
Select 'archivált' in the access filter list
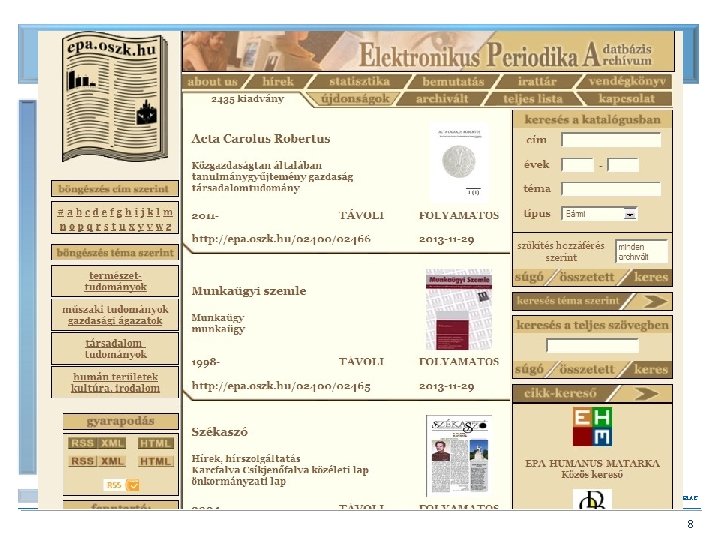tap(633, 257)
